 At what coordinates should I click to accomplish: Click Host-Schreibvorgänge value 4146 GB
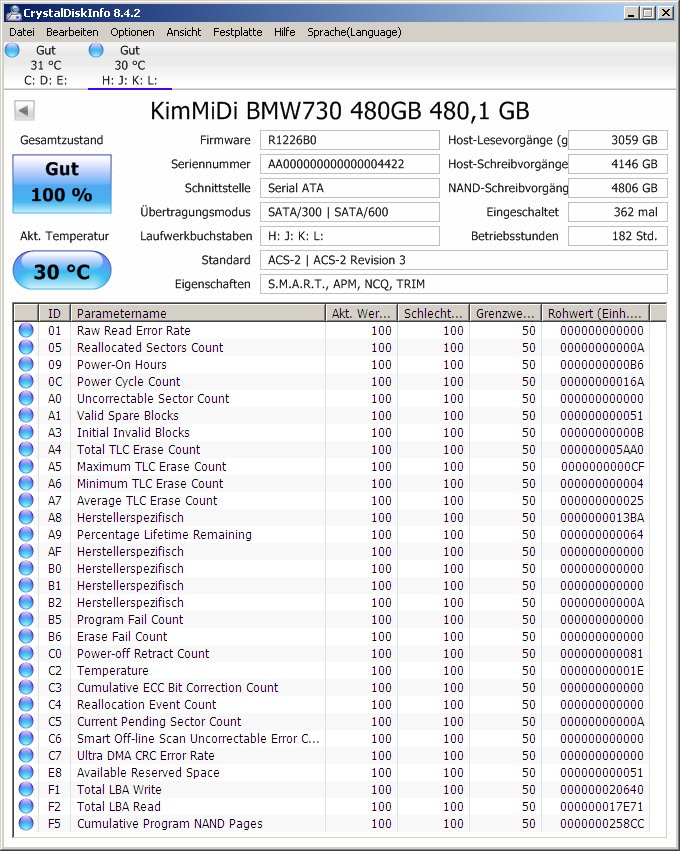point(618,164)
